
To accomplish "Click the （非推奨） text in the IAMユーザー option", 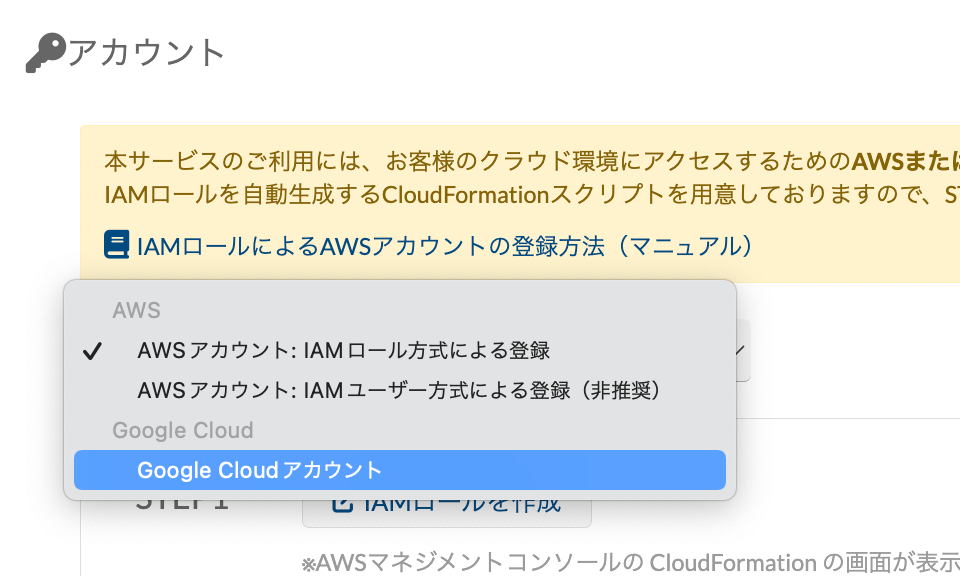I will [x=620, y=391].
